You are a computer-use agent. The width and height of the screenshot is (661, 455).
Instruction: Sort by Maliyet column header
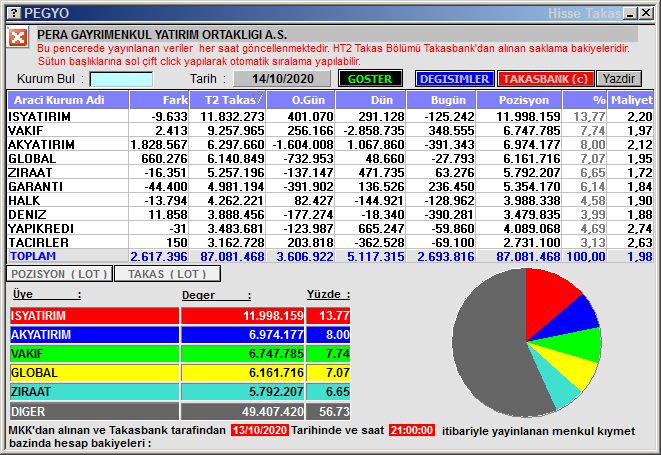pos(631,100)
